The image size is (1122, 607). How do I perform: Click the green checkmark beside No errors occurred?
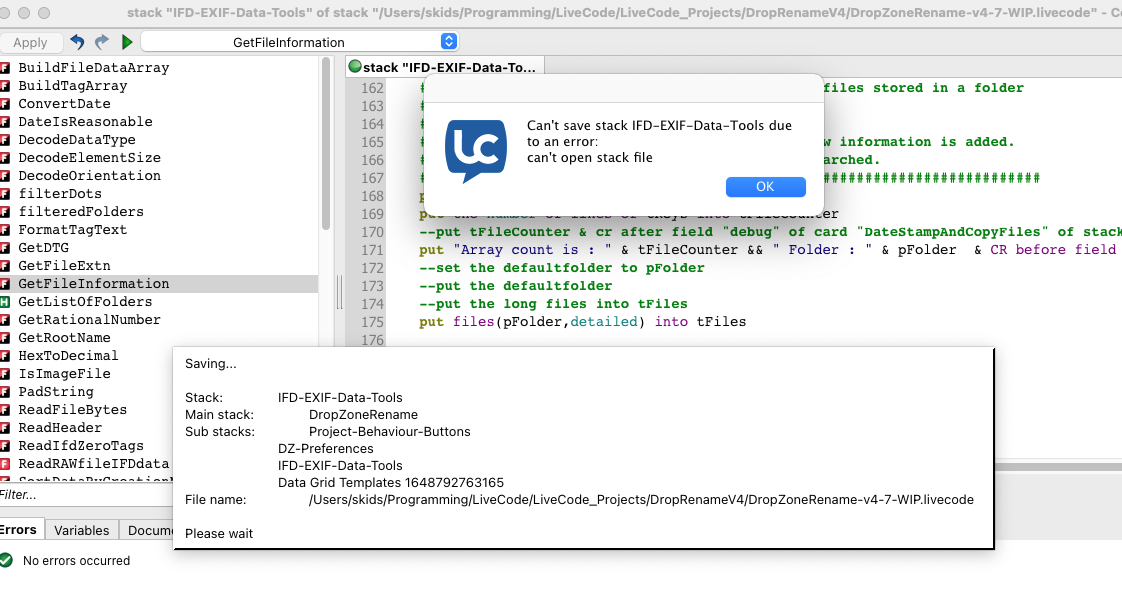coord(7,561)
